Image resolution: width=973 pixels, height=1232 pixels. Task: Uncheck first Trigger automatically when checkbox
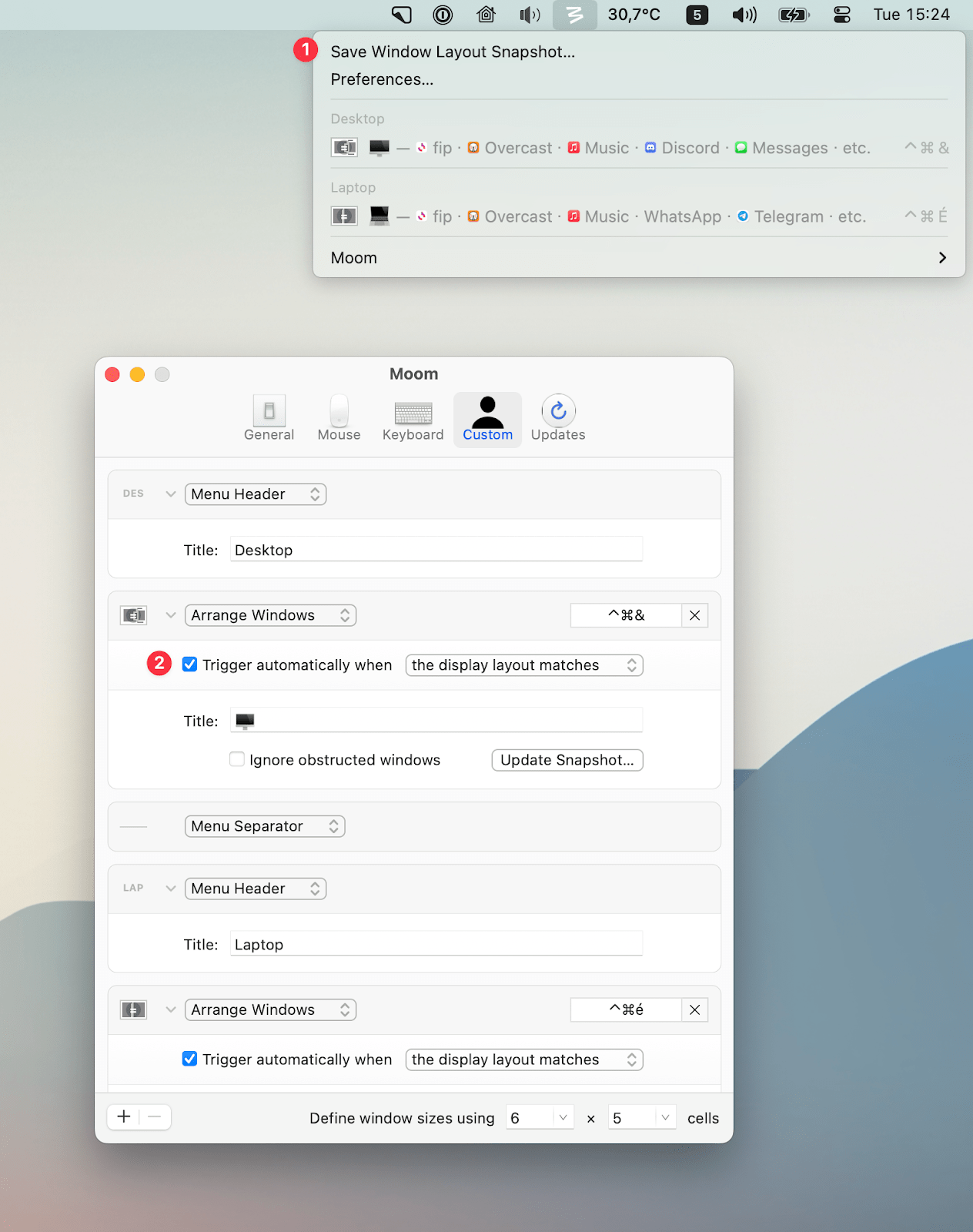tap(189, 664)
